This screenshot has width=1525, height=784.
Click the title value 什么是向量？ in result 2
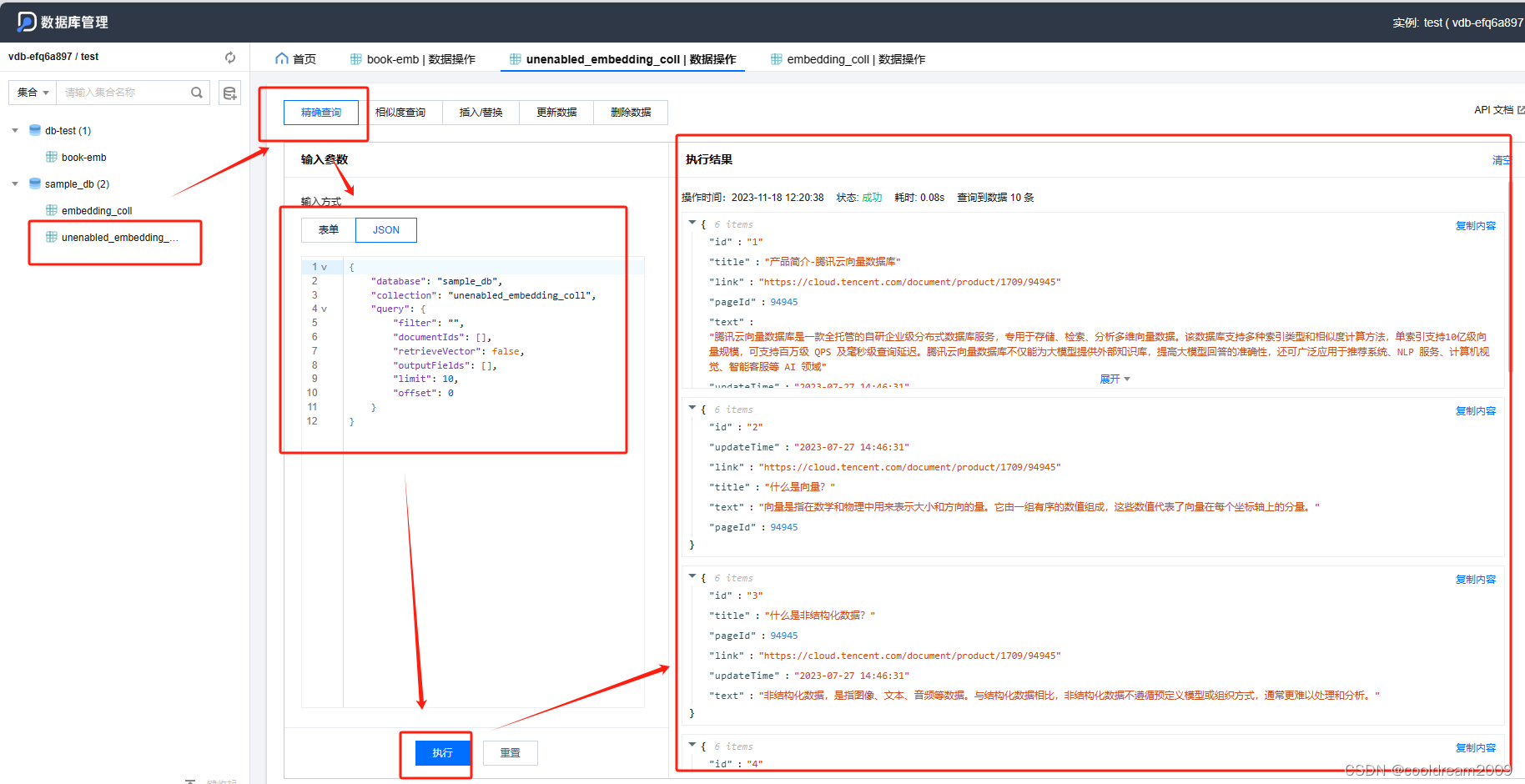click(800, 488)
